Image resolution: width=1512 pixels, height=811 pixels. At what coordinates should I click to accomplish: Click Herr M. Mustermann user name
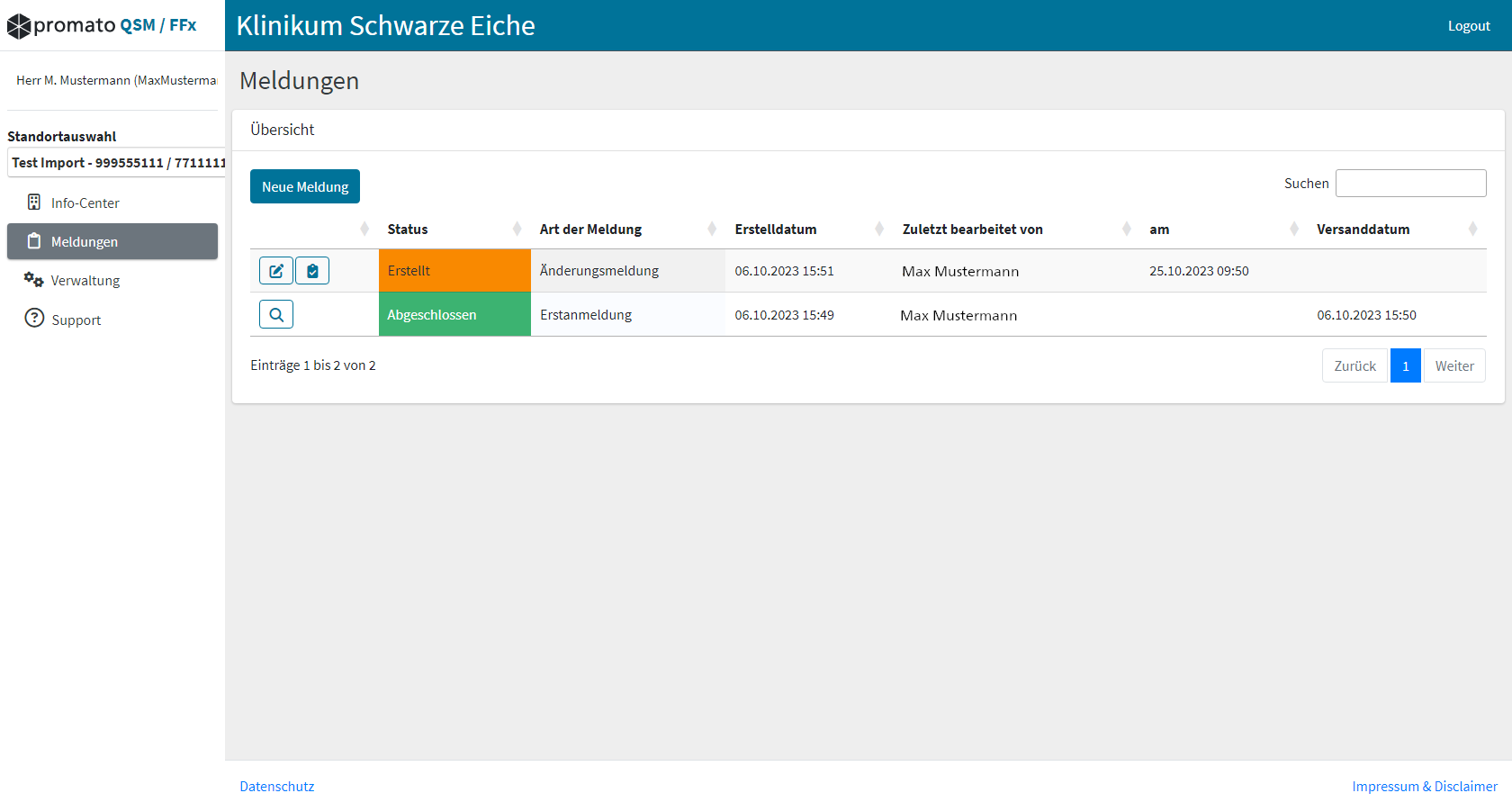tap(116, 80)
